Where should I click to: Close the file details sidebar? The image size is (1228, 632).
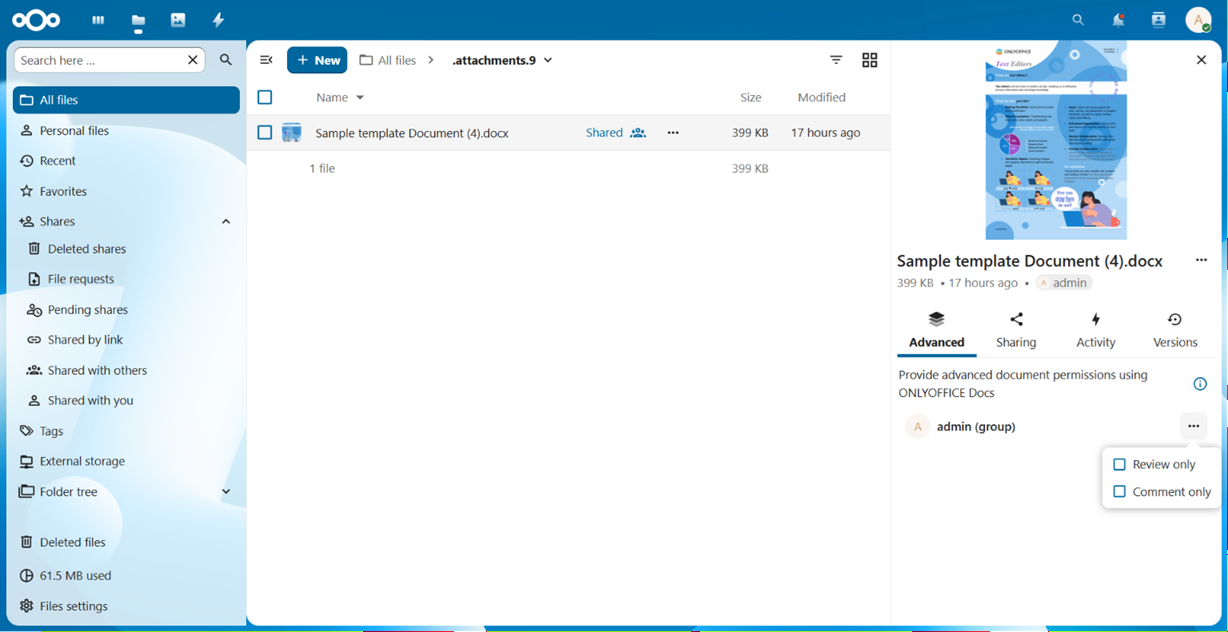coord(1201,60)
